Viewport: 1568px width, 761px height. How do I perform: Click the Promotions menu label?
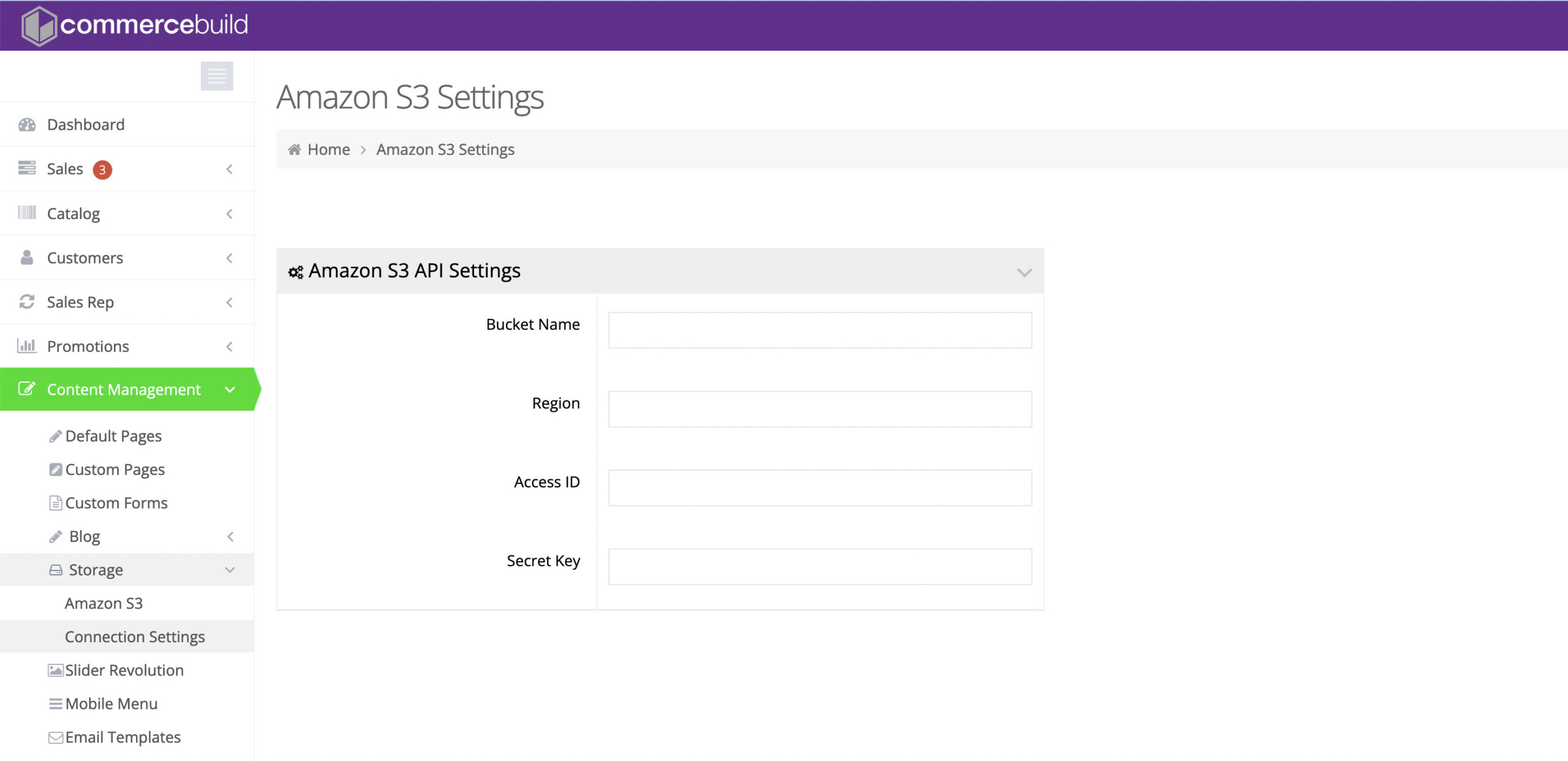[88, 347]
